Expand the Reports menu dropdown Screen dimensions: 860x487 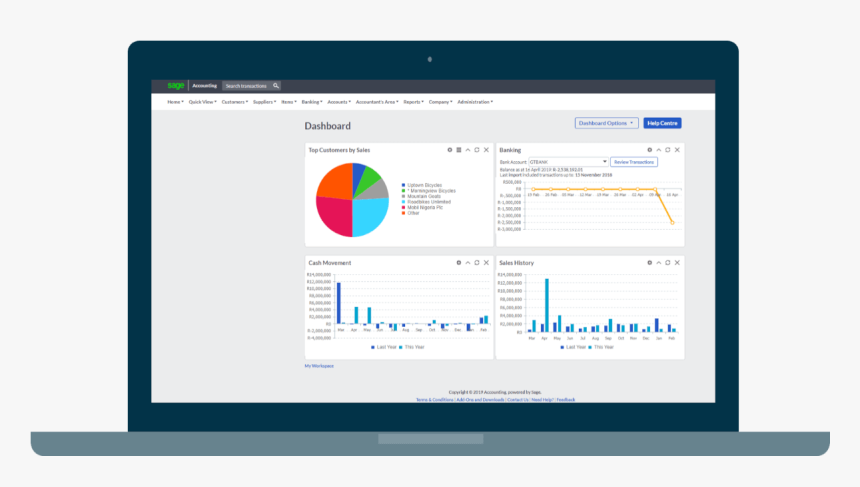pyautogui.click(x=414, y=102)
